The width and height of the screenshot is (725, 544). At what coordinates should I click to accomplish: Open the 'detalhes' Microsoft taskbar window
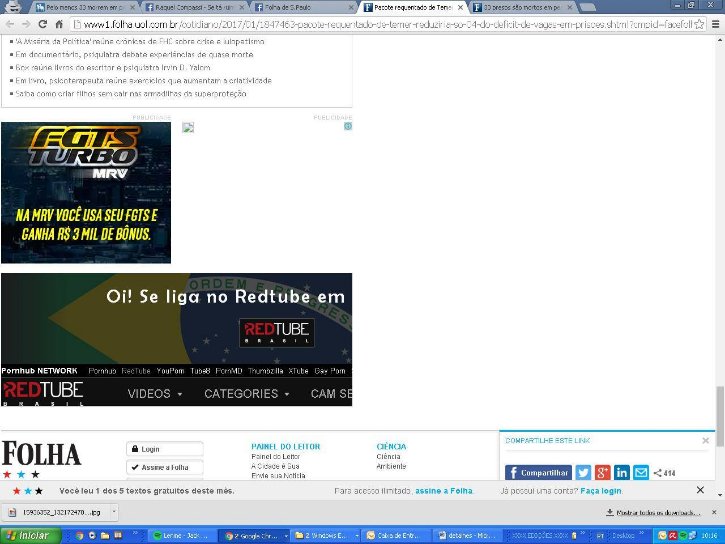pos(468,536)
